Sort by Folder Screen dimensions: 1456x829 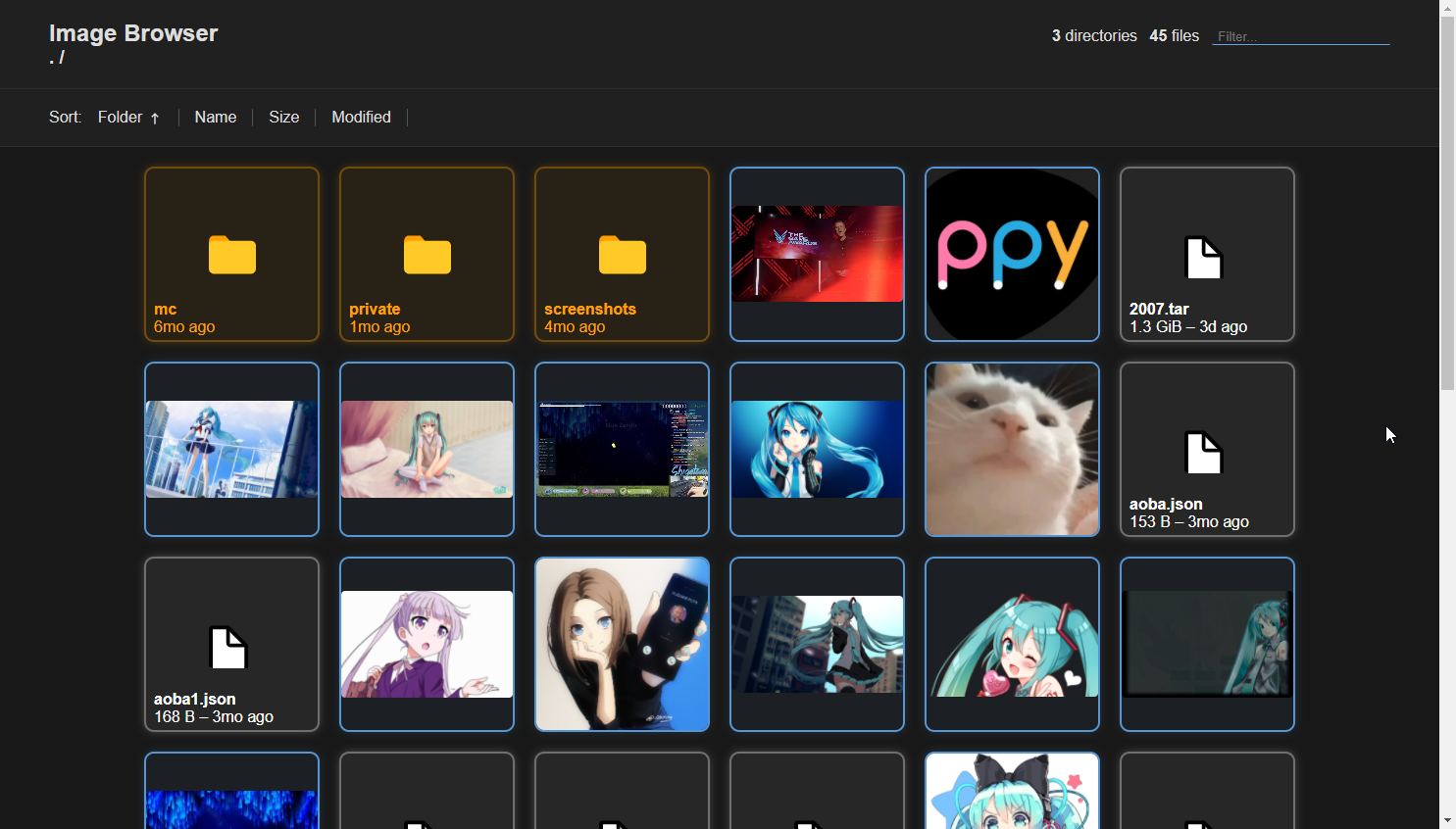coord(128,118)
